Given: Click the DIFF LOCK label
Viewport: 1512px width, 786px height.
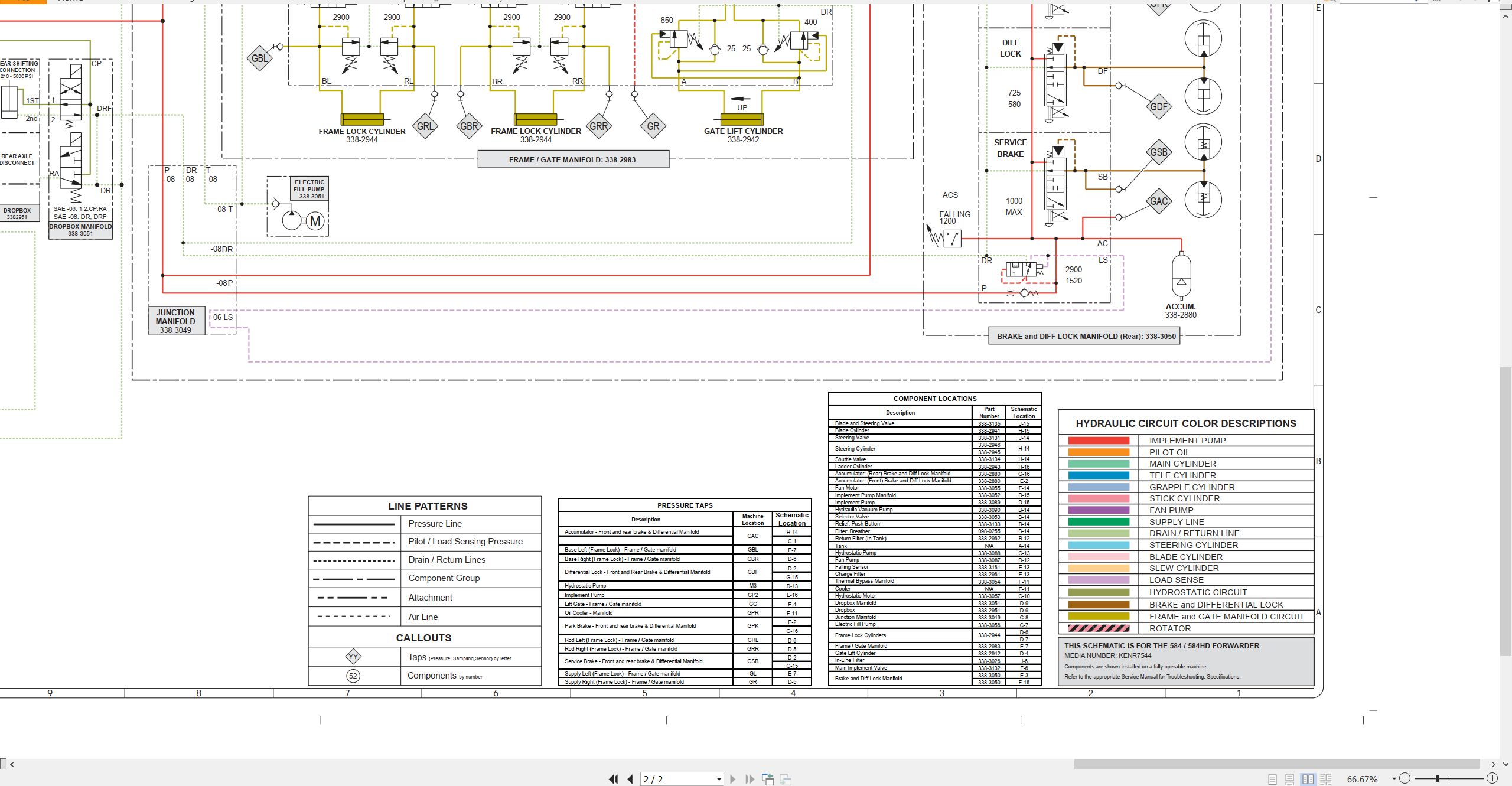Looking at the screenshot, I should click(1011, 48).
